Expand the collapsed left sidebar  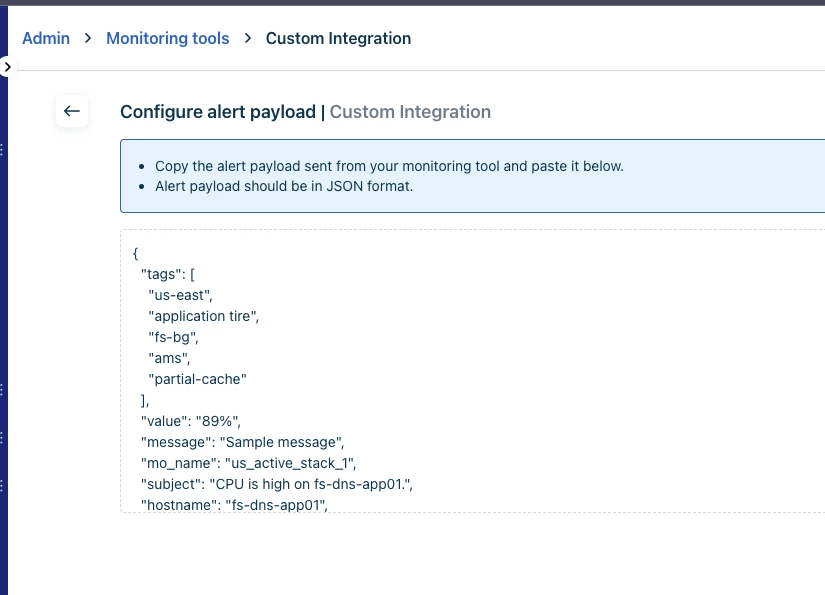pos(7,67)
